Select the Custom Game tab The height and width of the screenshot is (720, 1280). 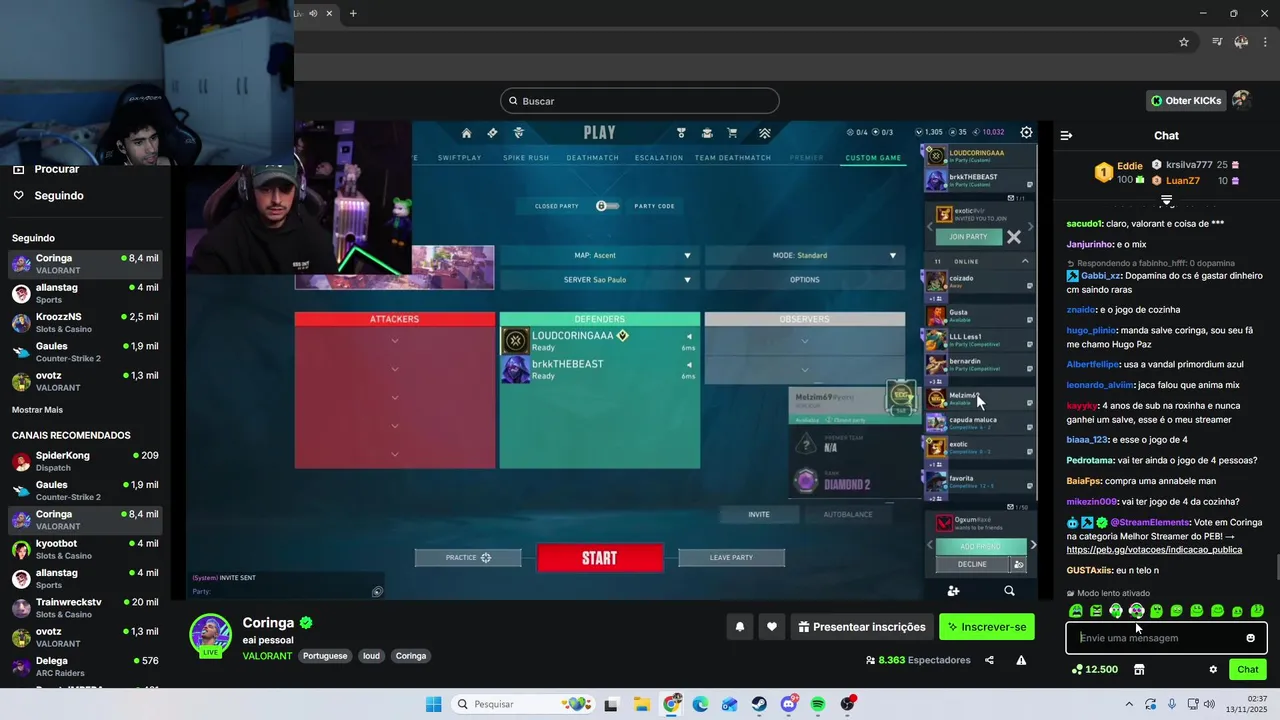click(x=873, y=158)
